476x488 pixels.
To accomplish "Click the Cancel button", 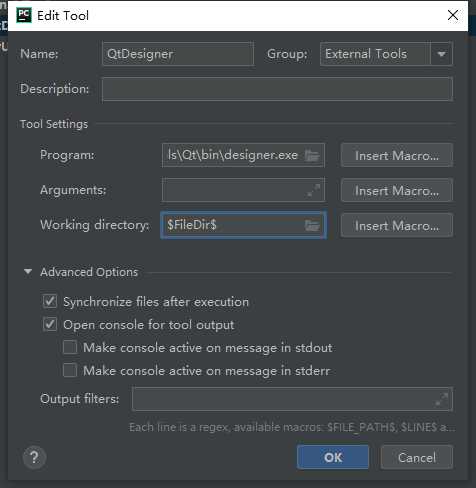I will point(417,457).
